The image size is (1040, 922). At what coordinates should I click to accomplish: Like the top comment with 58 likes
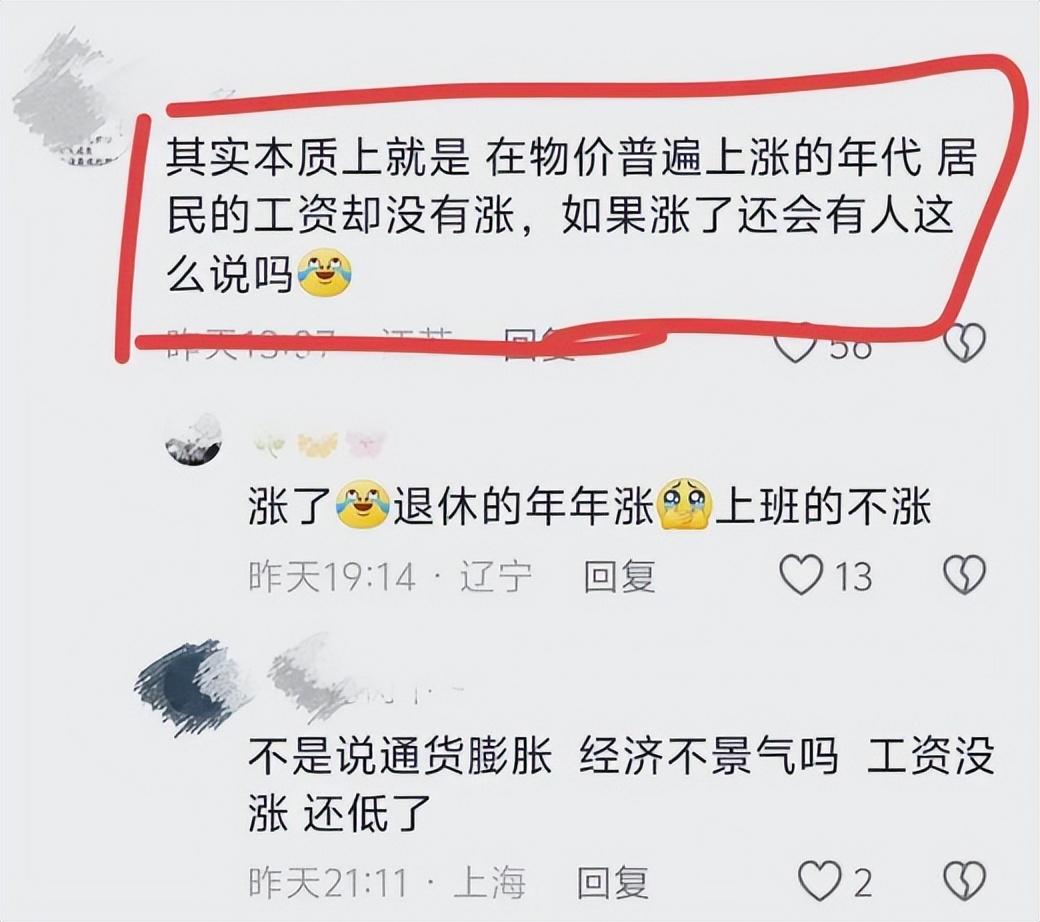pos(796,343)
